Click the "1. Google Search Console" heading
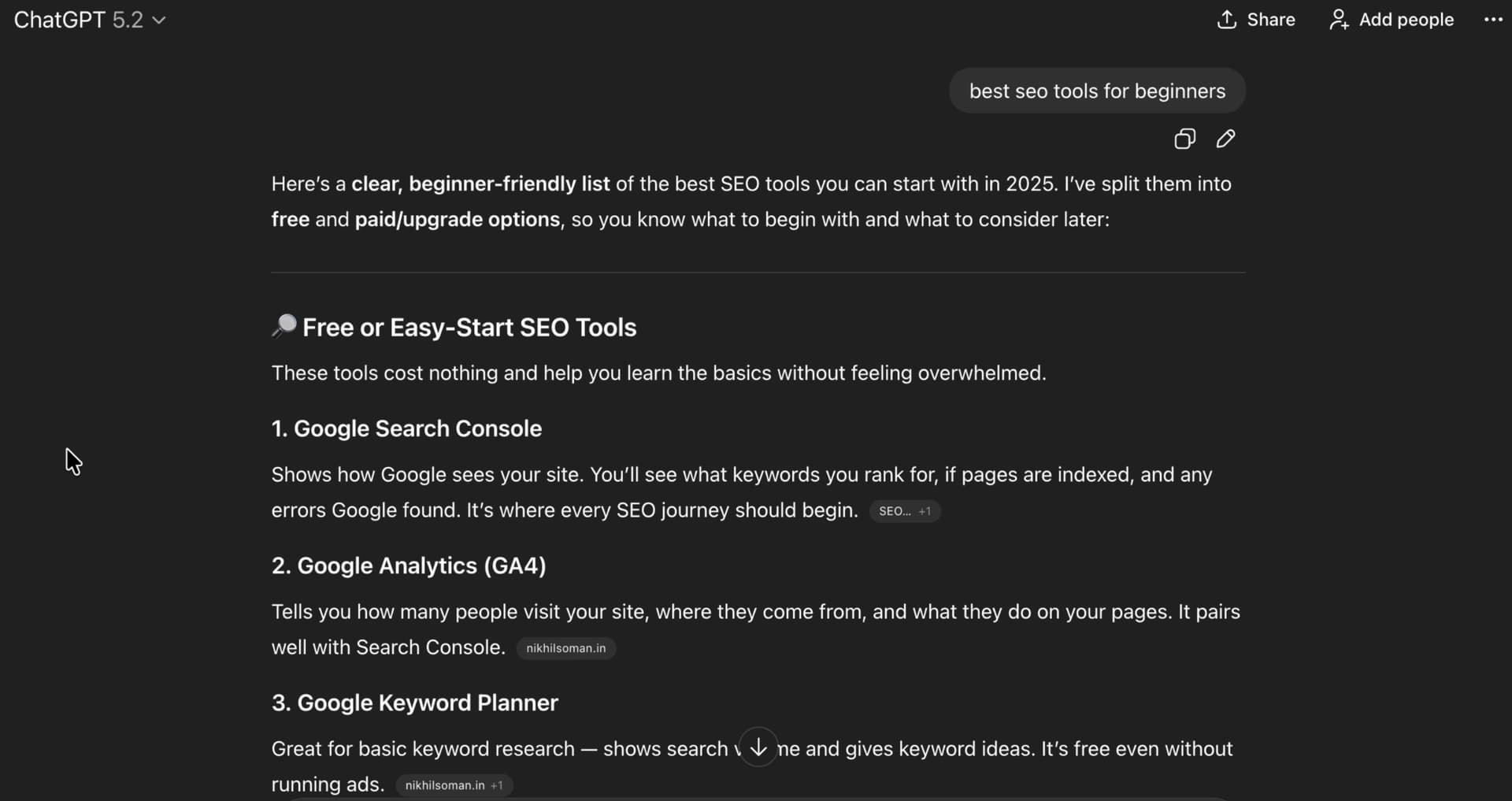 406,428
